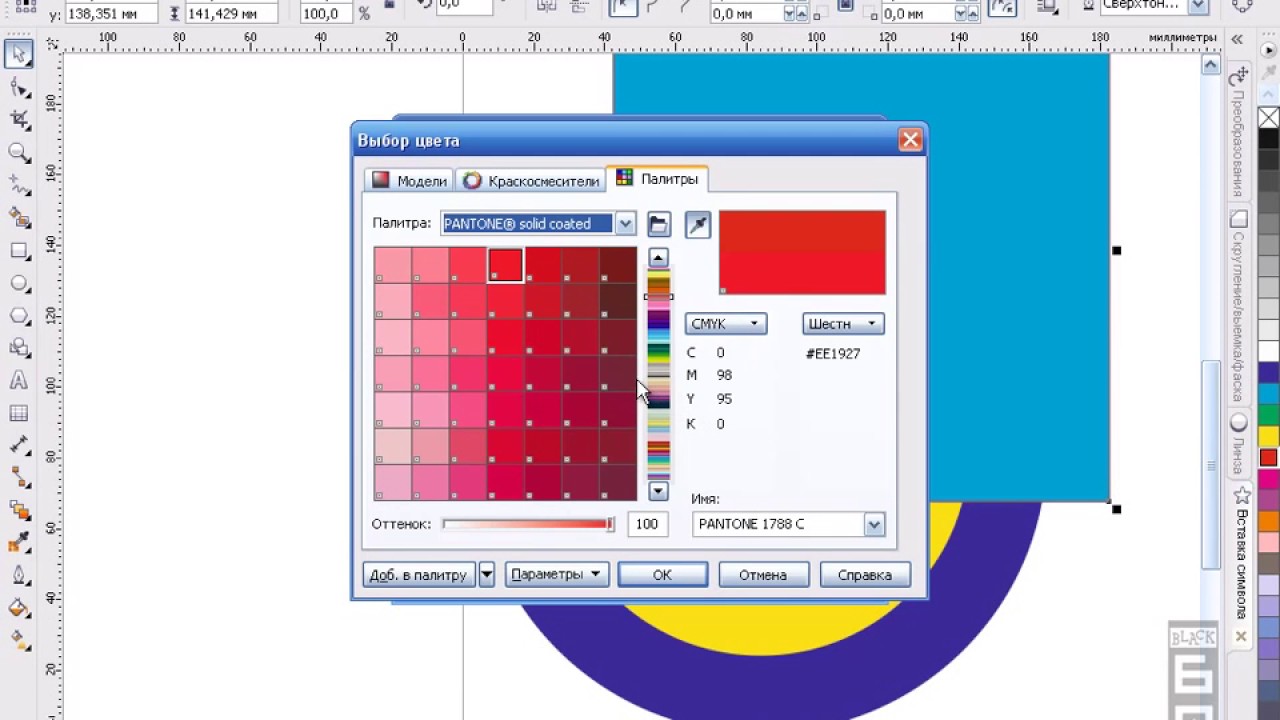
Task: Select the Ellipse tool
Action: click(18, 283)
